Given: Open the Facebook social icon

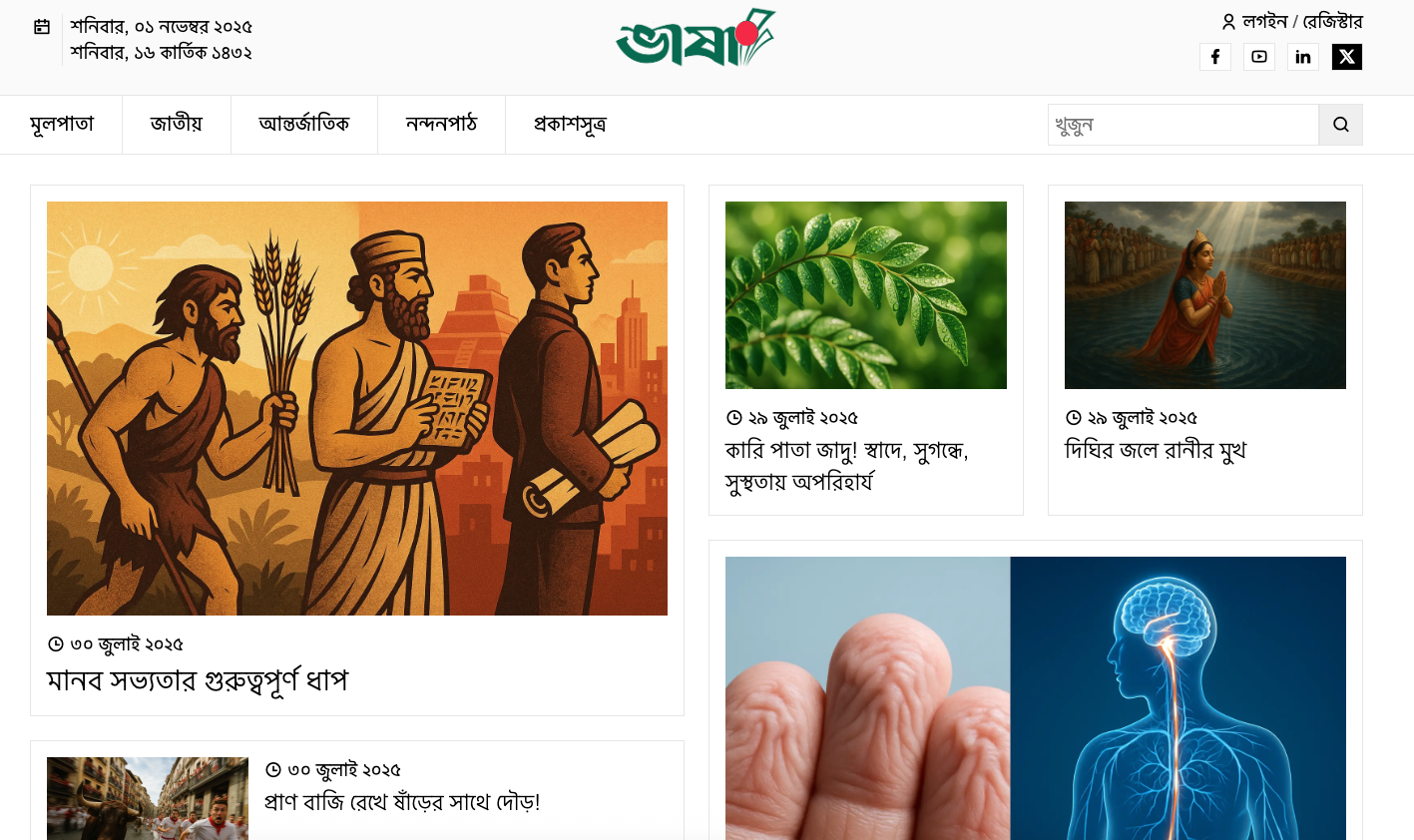Looking at the screenshot, I should pyautogui.click(x=1214, y=57).
